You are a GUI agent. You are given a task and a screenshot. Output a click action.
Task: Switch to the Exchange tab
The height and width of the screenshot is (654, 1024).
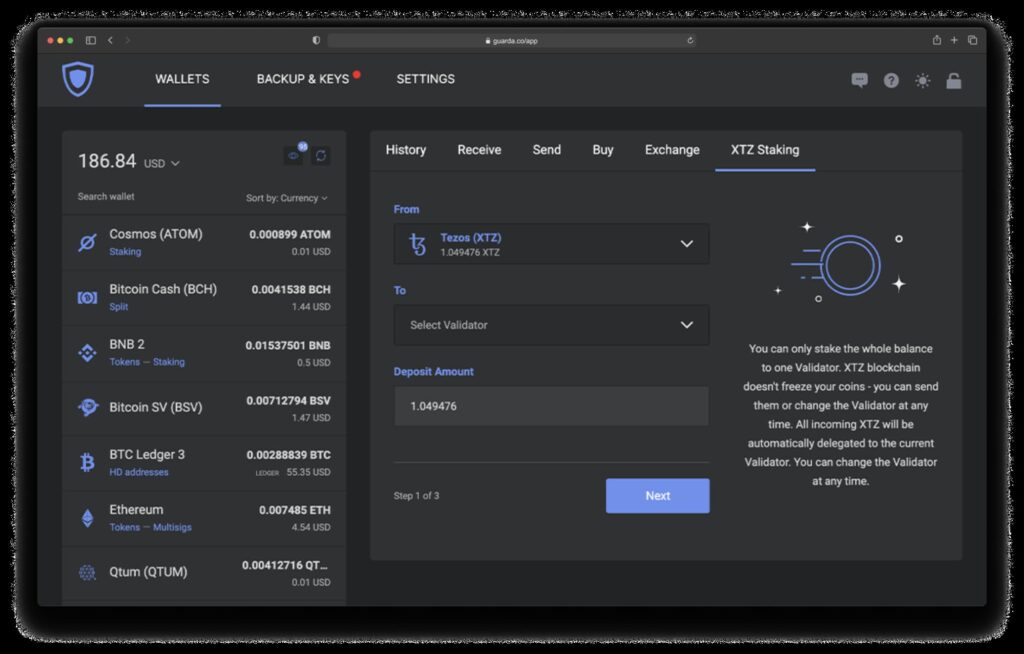[671, 150]
